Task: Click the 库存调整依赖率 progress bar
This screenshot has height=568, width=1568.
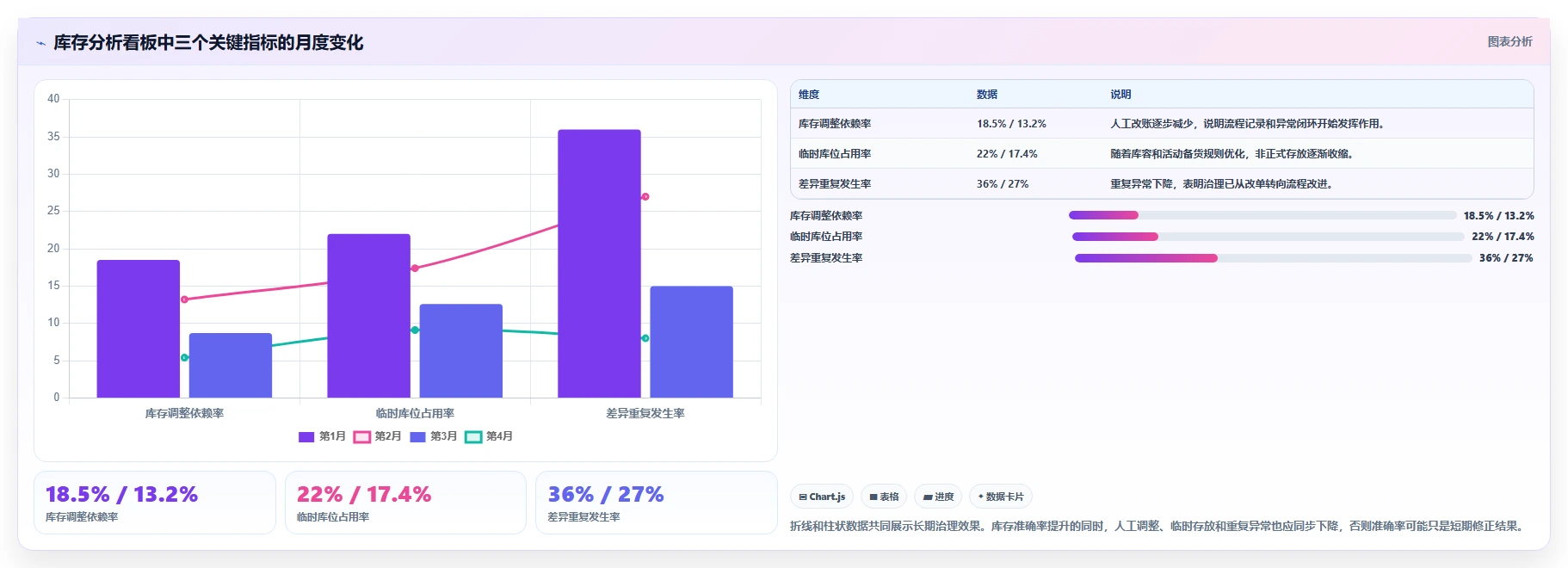Action: [x=1262, y=215]
